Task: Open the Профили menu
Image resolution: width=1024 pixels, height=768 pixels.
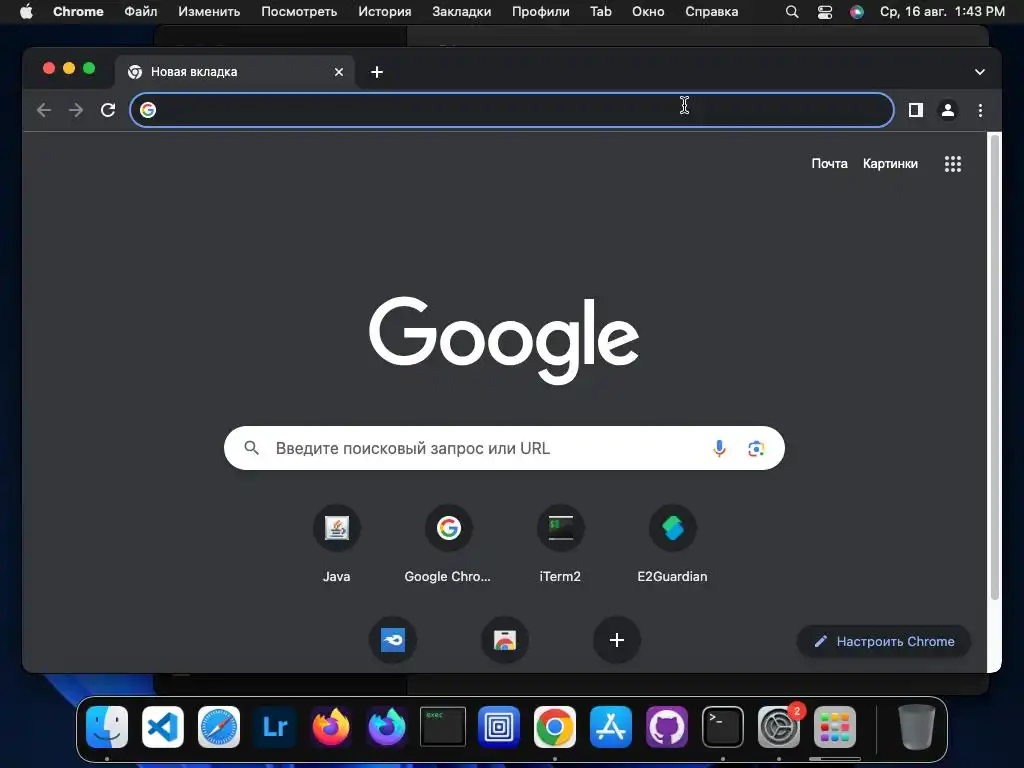Action: [x=541, y=12]
